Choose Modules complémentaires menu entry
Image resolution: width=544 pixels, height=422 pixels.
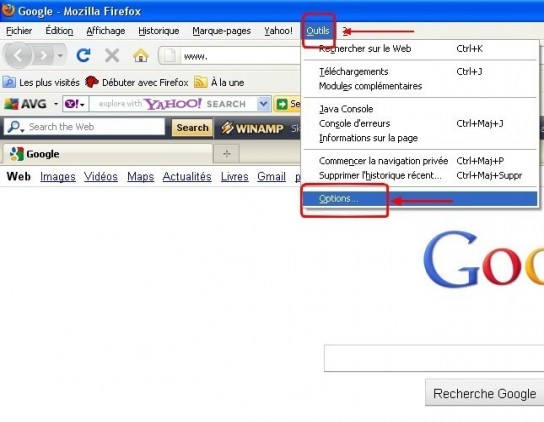click(x=370, y=86)
